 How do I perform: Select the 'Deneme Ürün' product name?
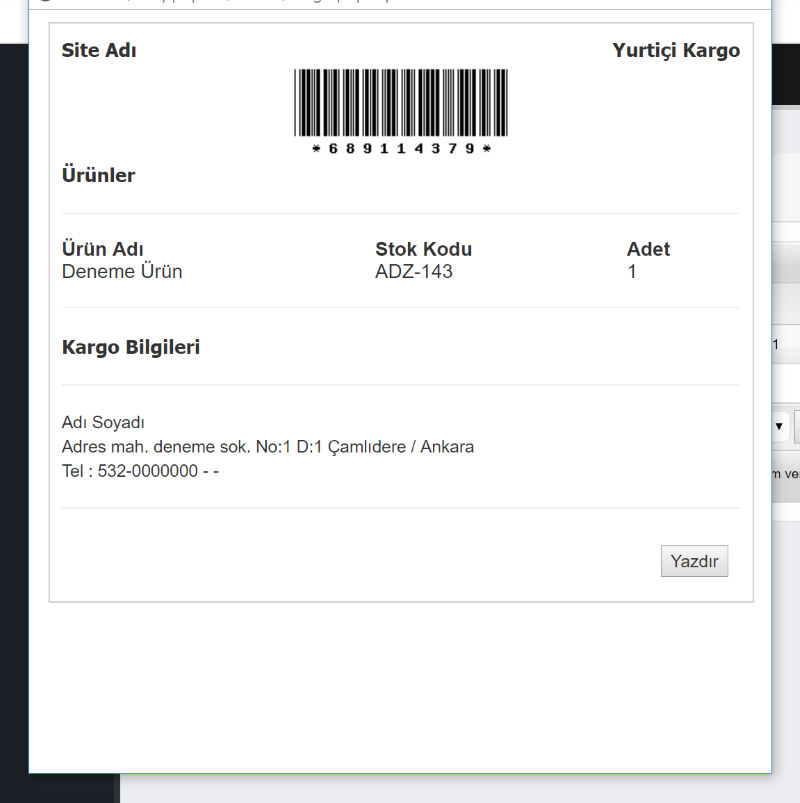(x=122, y=271)
